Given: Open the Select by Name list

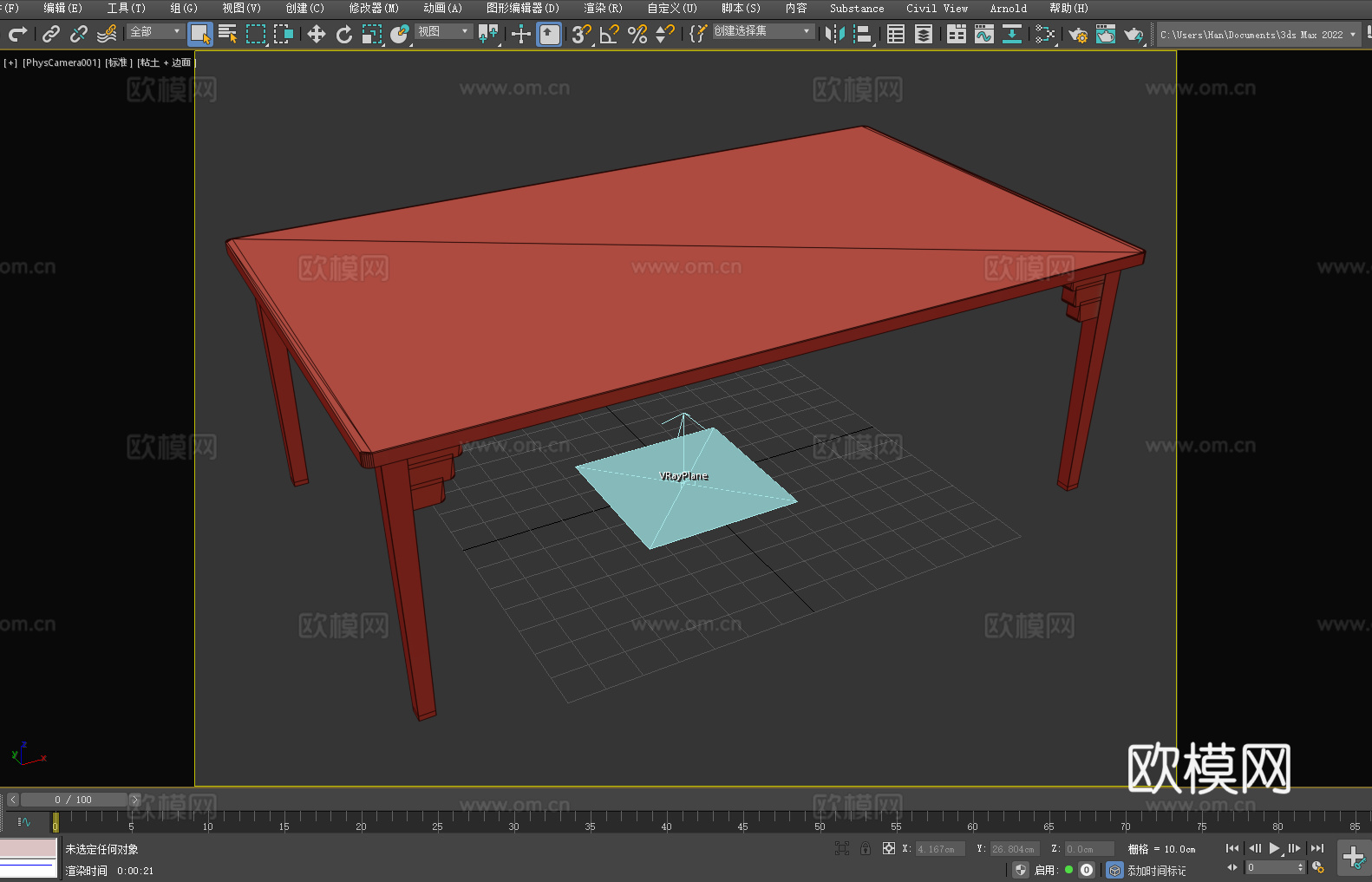Looking at the screenshot, I should 228,34.
